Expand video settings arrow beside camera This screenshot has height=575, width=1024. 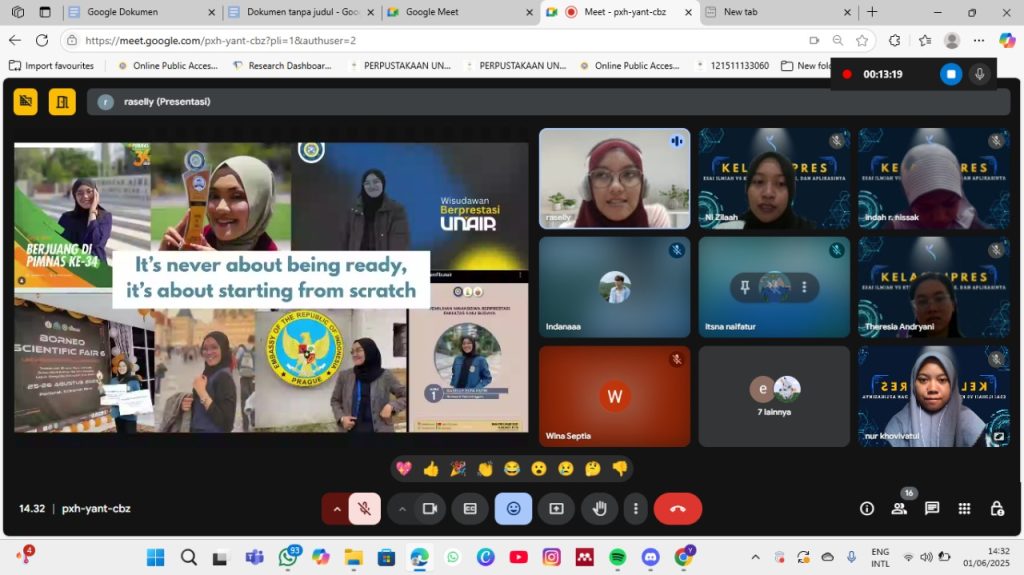click(x=402, y=509)
